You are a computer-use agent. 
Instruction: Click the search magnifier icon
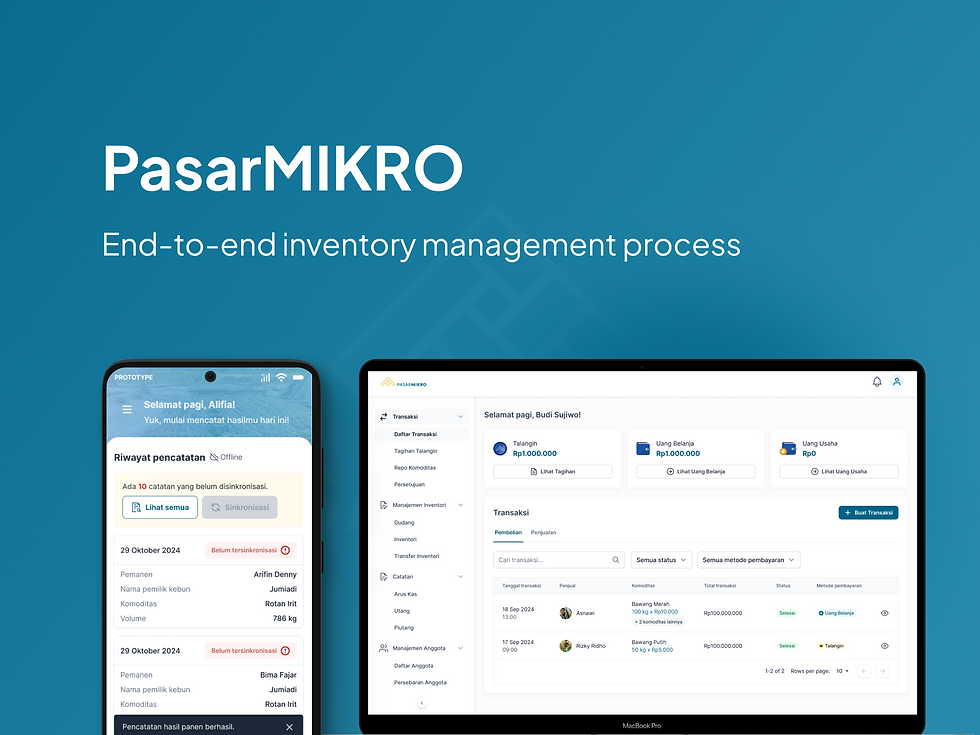tap(616, 560)
